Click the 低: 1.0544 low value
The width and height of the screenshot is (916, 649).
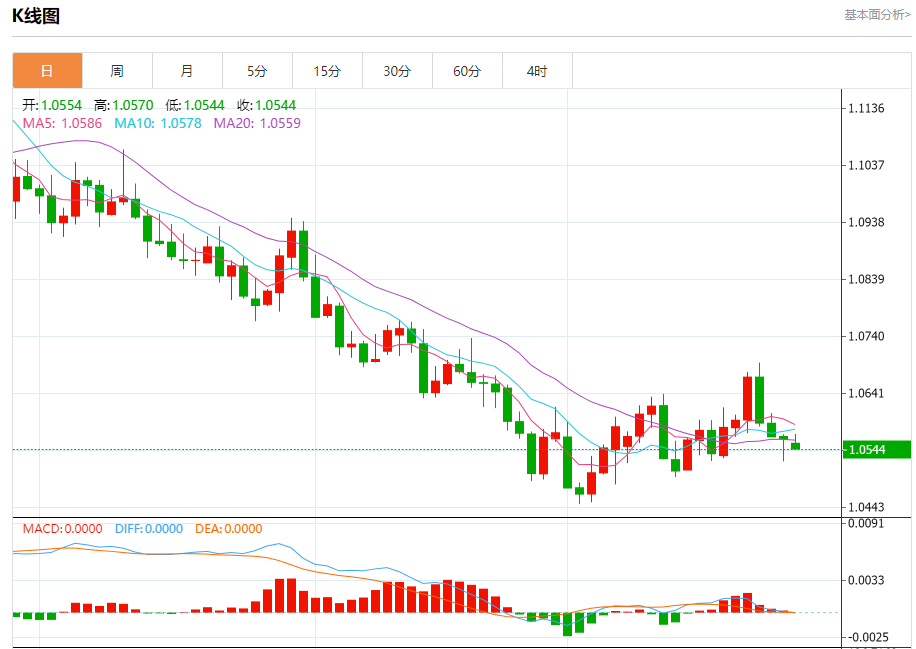(x=195, y=105)
